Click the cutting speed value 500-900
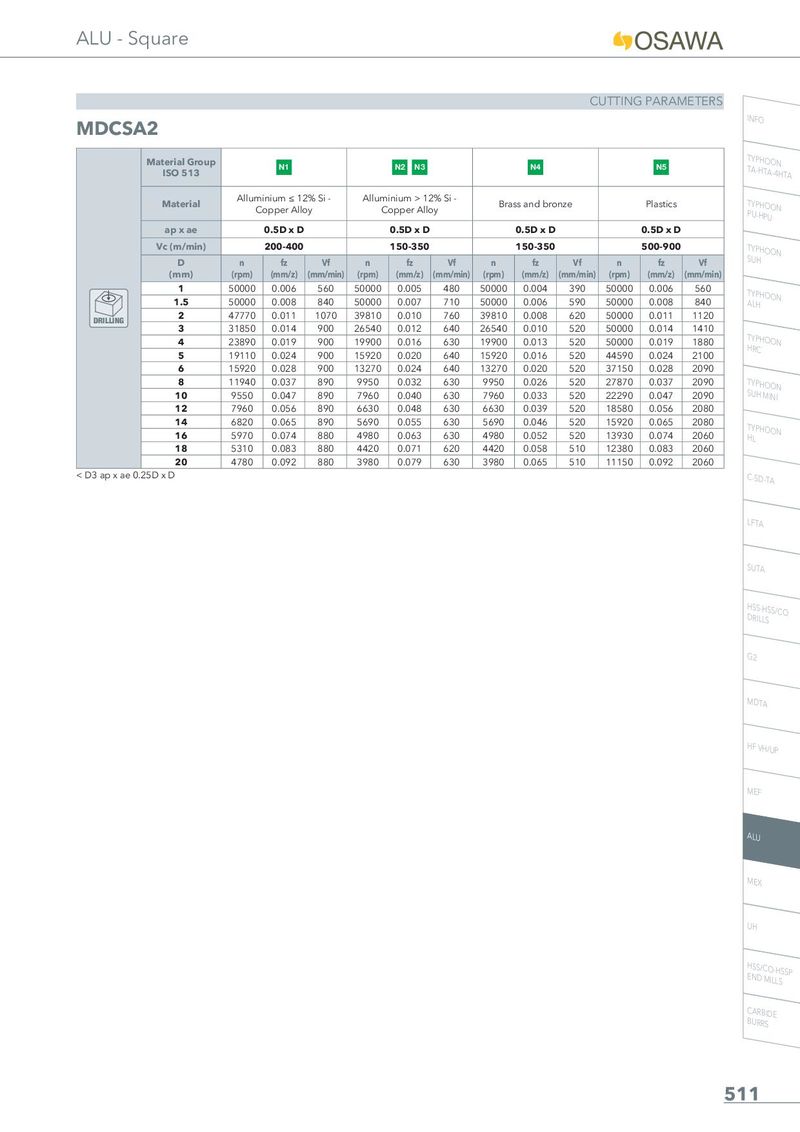 pyautogui.click(x=661, y=246)
